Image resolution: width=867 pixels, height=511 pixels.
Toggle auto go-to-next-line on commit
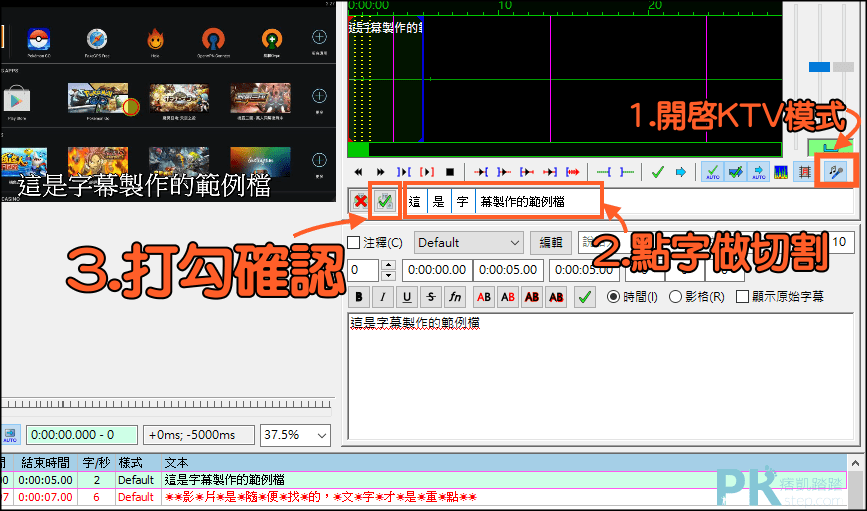tap(735, 172)
